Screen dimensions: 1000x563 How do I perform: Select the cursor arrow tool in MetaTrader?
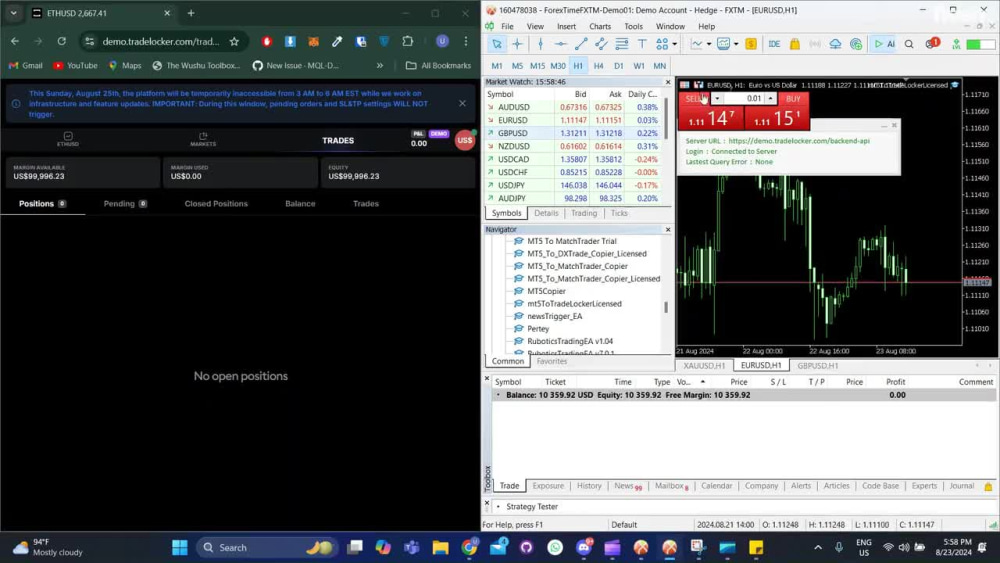click(496, 44)
